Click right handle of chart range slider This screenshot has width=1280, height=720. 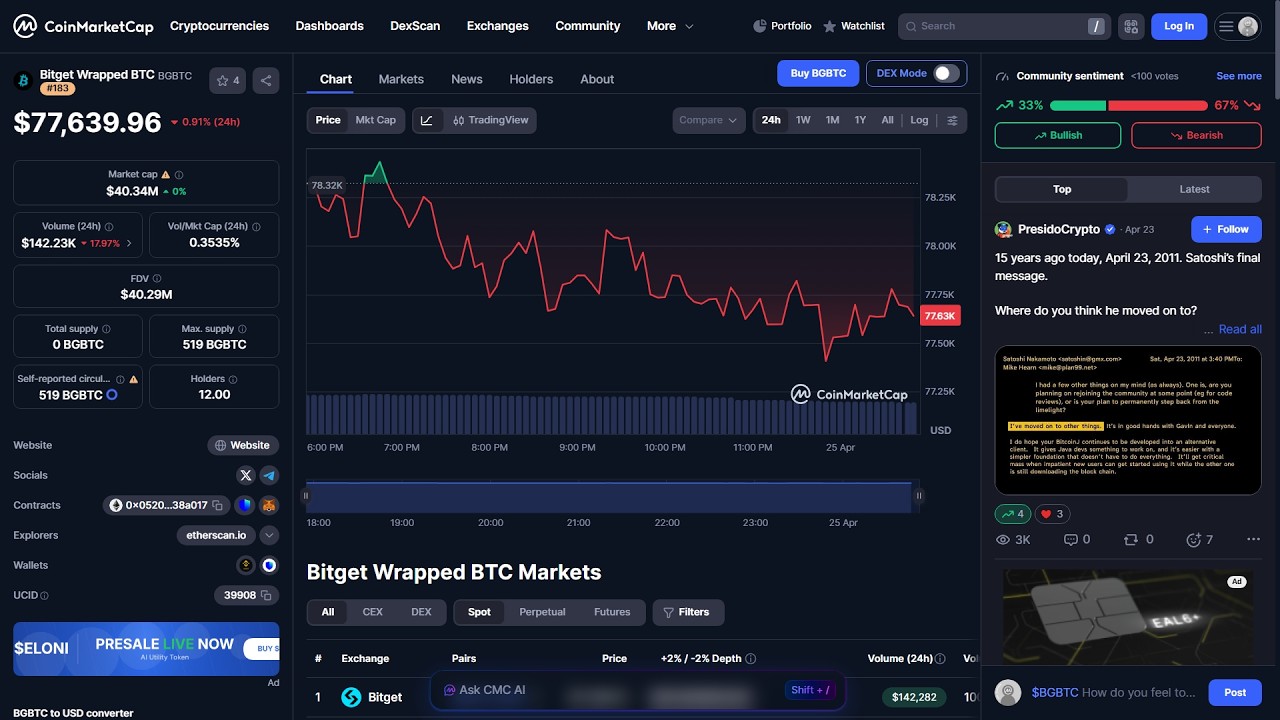[x=918, y=496]
